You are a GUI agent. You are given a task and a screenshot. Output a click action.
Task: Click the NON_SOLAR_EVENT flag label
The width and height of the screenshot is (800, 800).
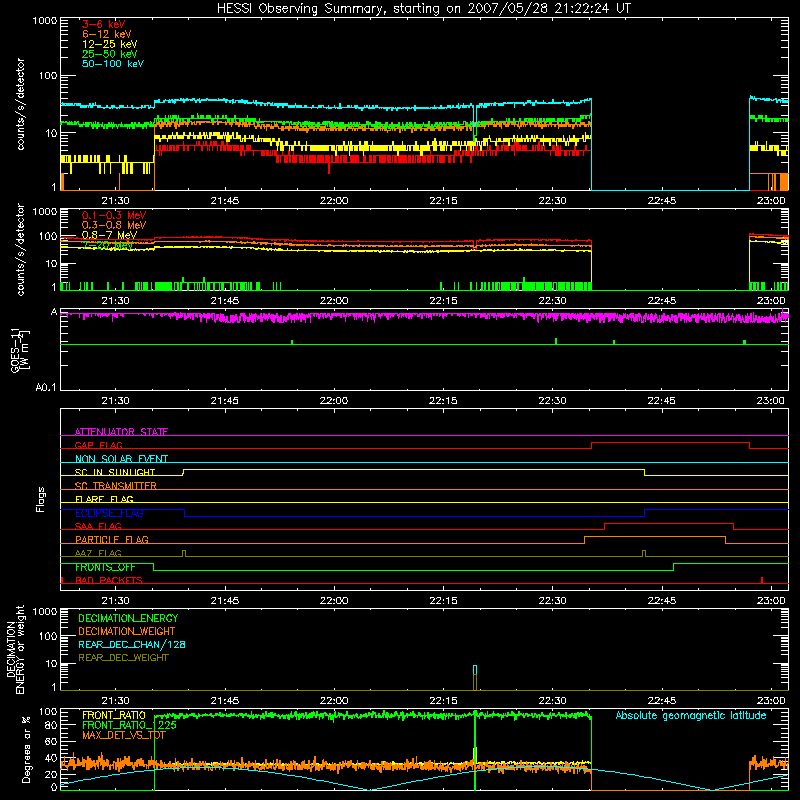(121, 459)
